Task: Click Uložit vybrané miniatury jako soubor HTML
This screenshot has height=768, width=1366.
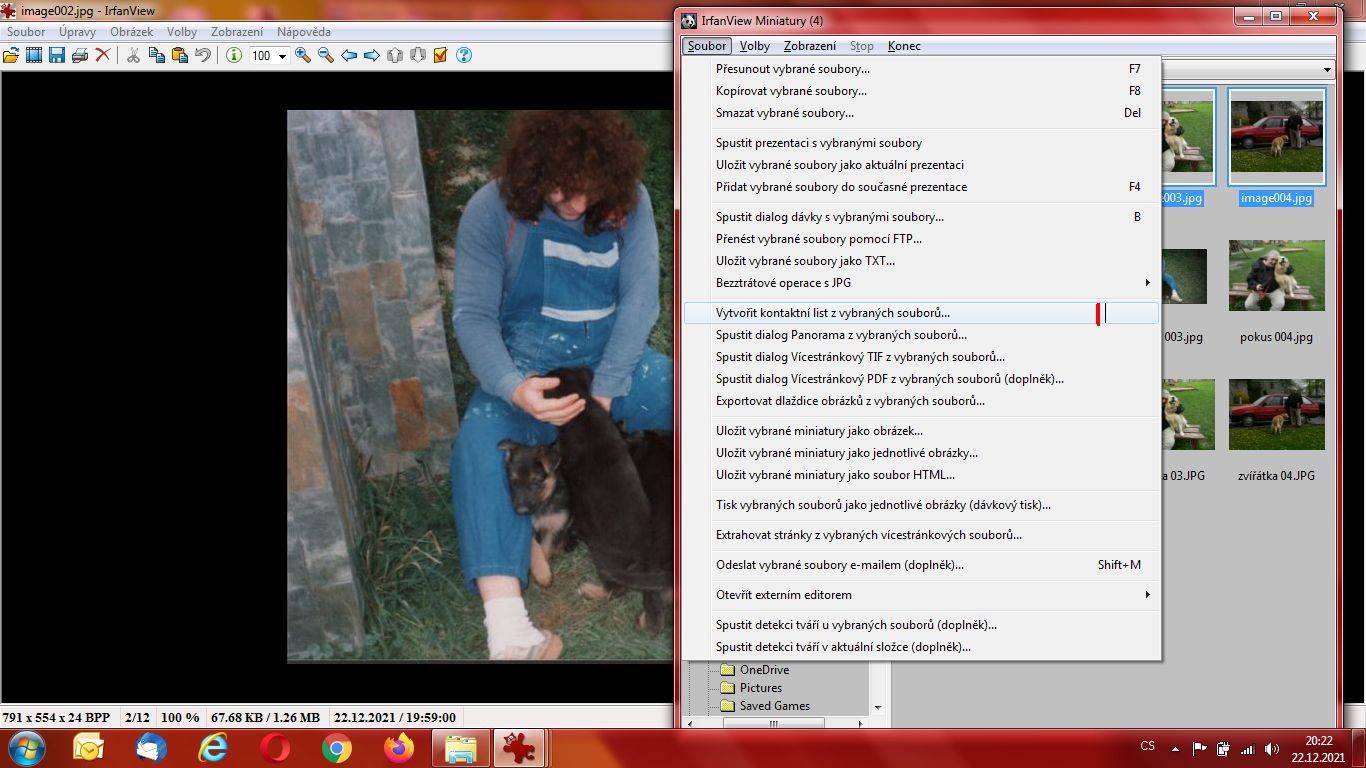Action: 922,475
